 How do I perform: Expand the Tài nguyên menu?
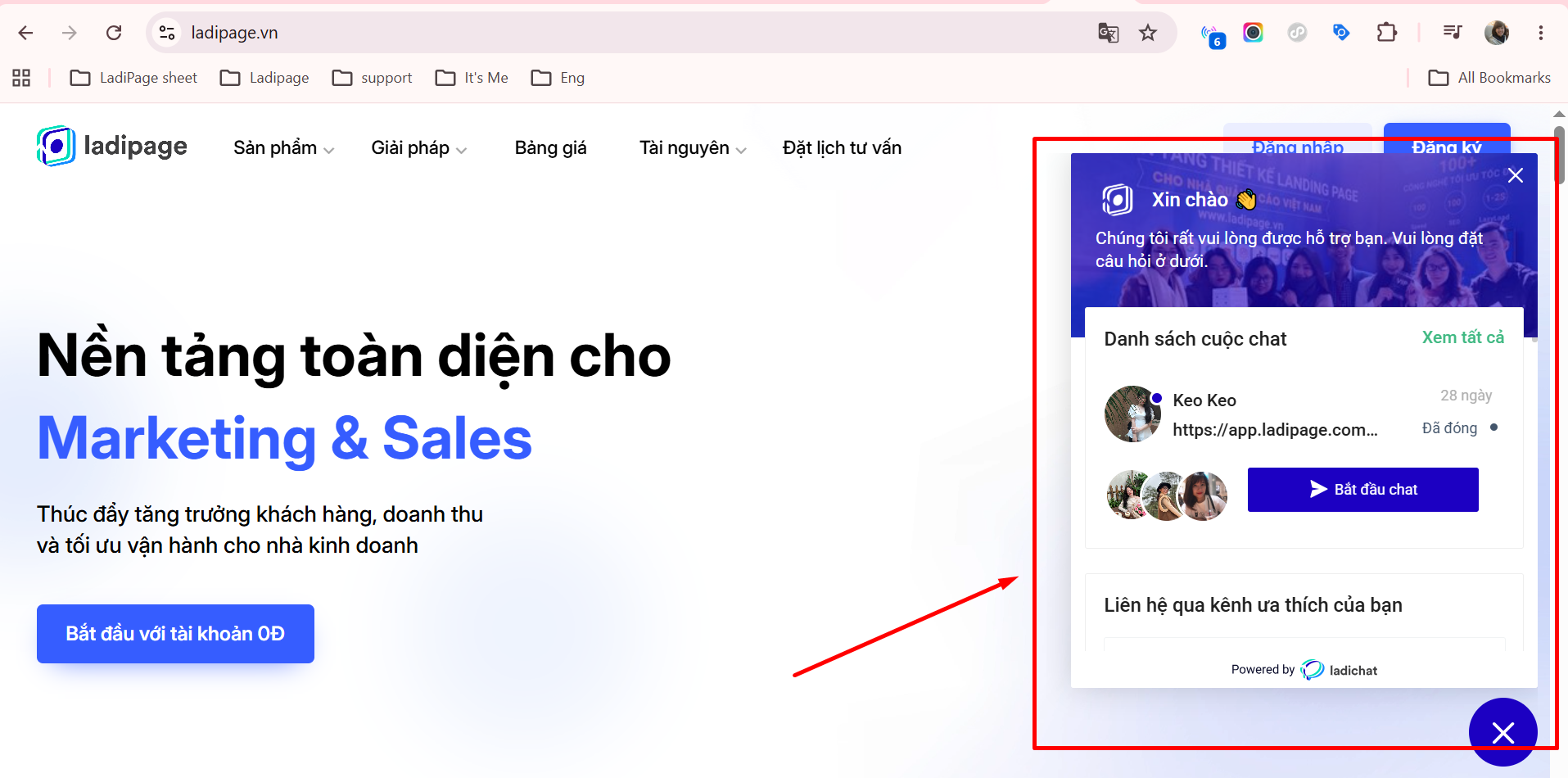[693, 148]
